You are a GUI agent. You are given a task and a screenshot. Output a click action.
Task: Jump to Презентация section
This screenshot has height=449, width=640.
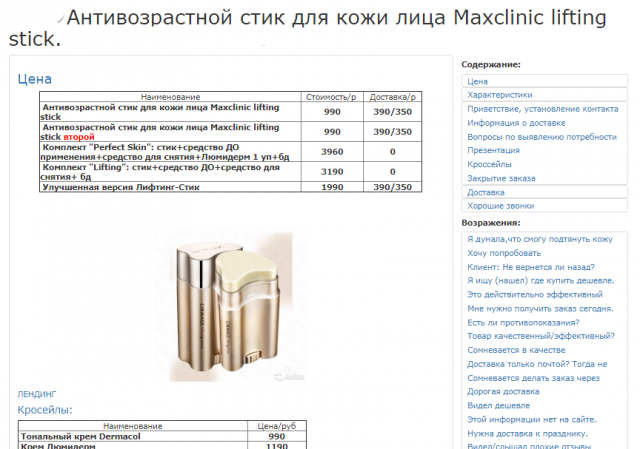pos(493,150)
